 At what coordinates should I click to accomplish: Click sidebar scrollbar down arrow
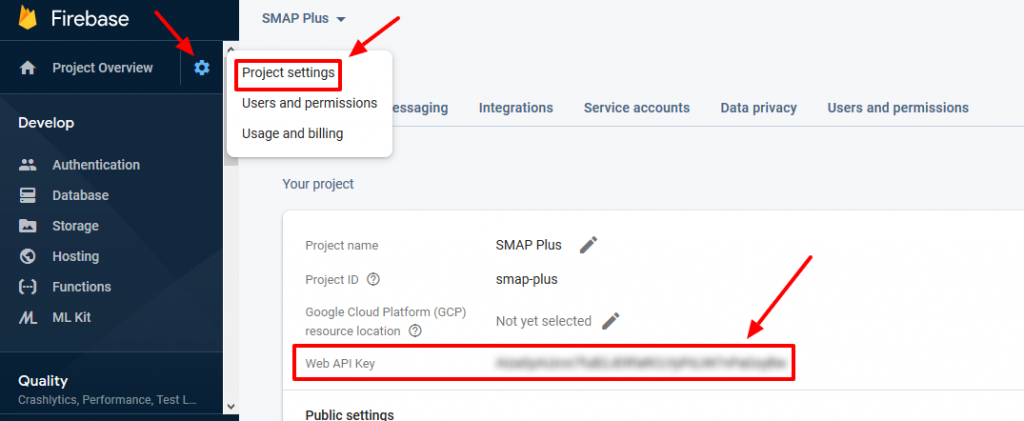[x=231, y=406]
